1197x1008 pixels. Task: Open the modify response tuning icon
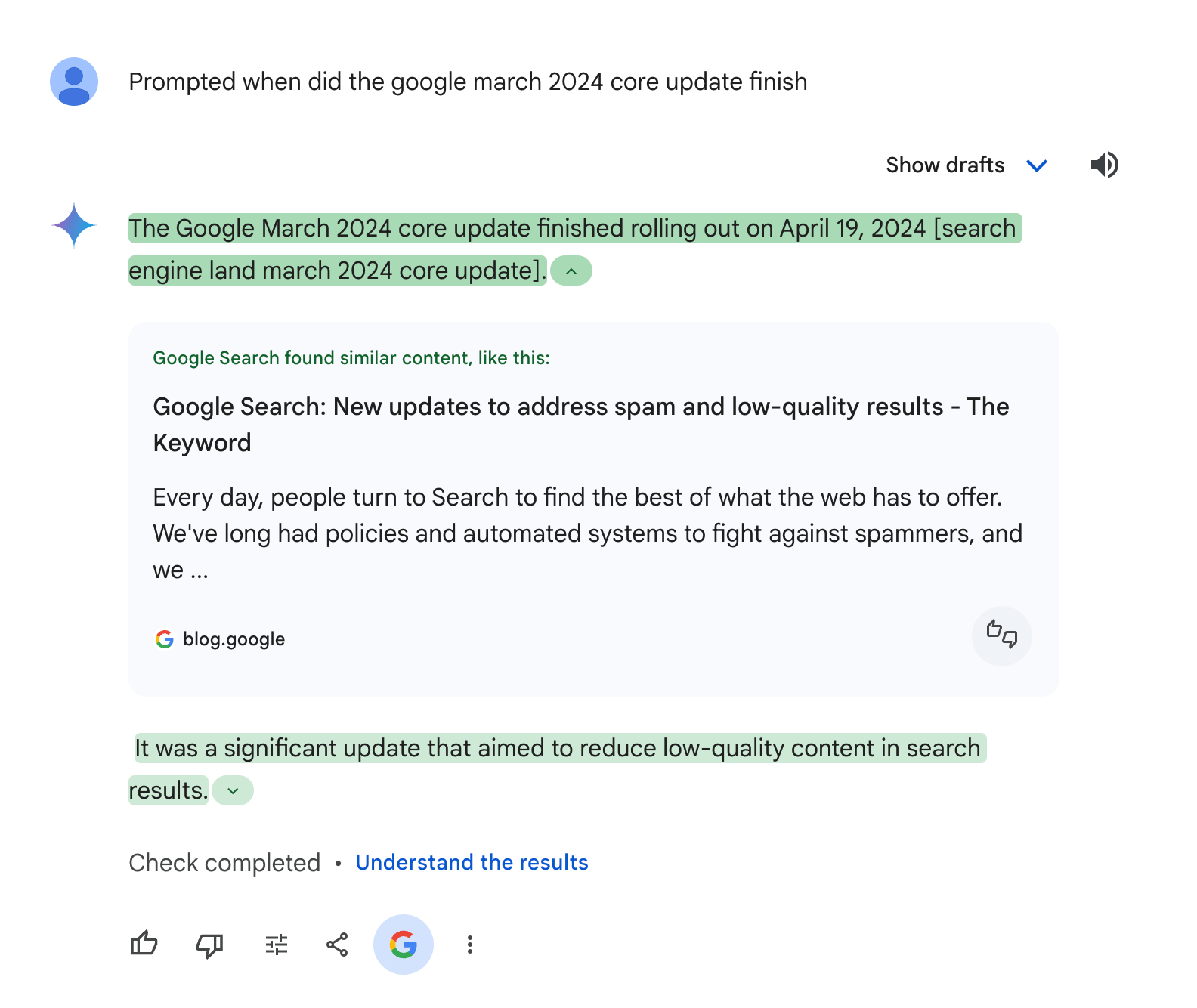click(x=276, y=945)
